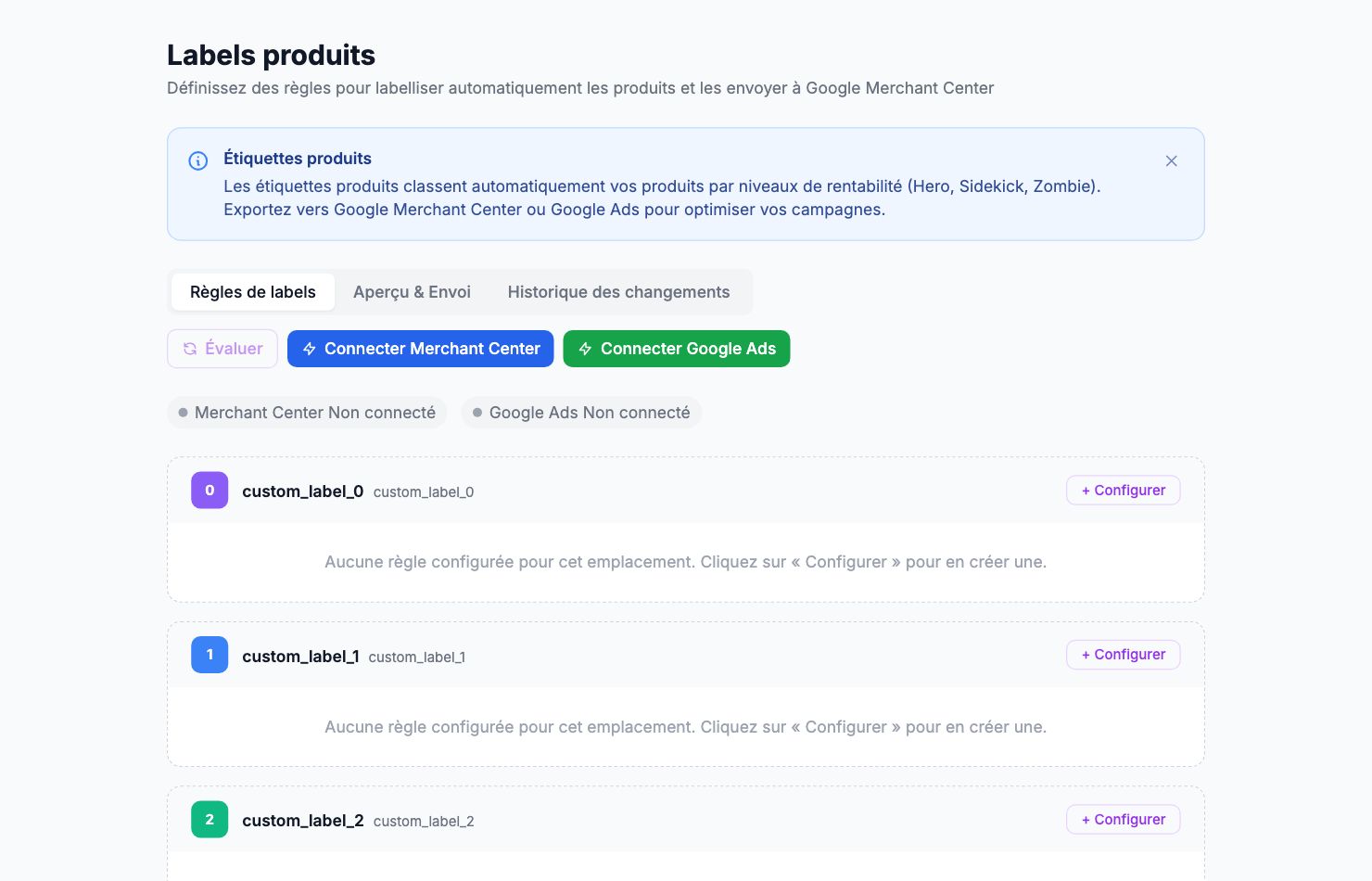
Task: Configure the custom_label_1 slot
Action: 1124,655
